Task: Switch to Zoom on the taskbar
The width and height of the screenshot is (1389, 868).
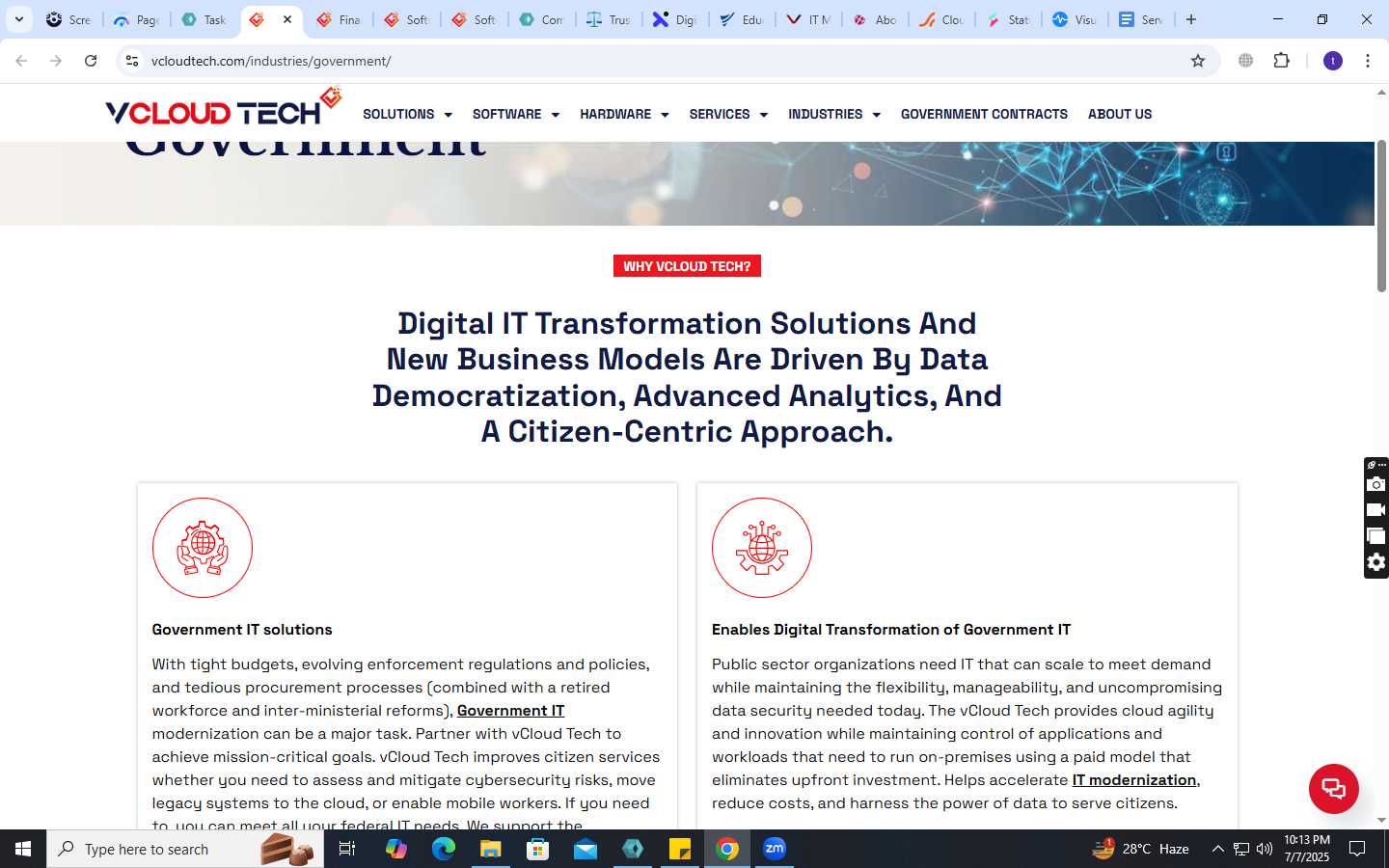Action: pyautogui.click(x=775, y=849)
